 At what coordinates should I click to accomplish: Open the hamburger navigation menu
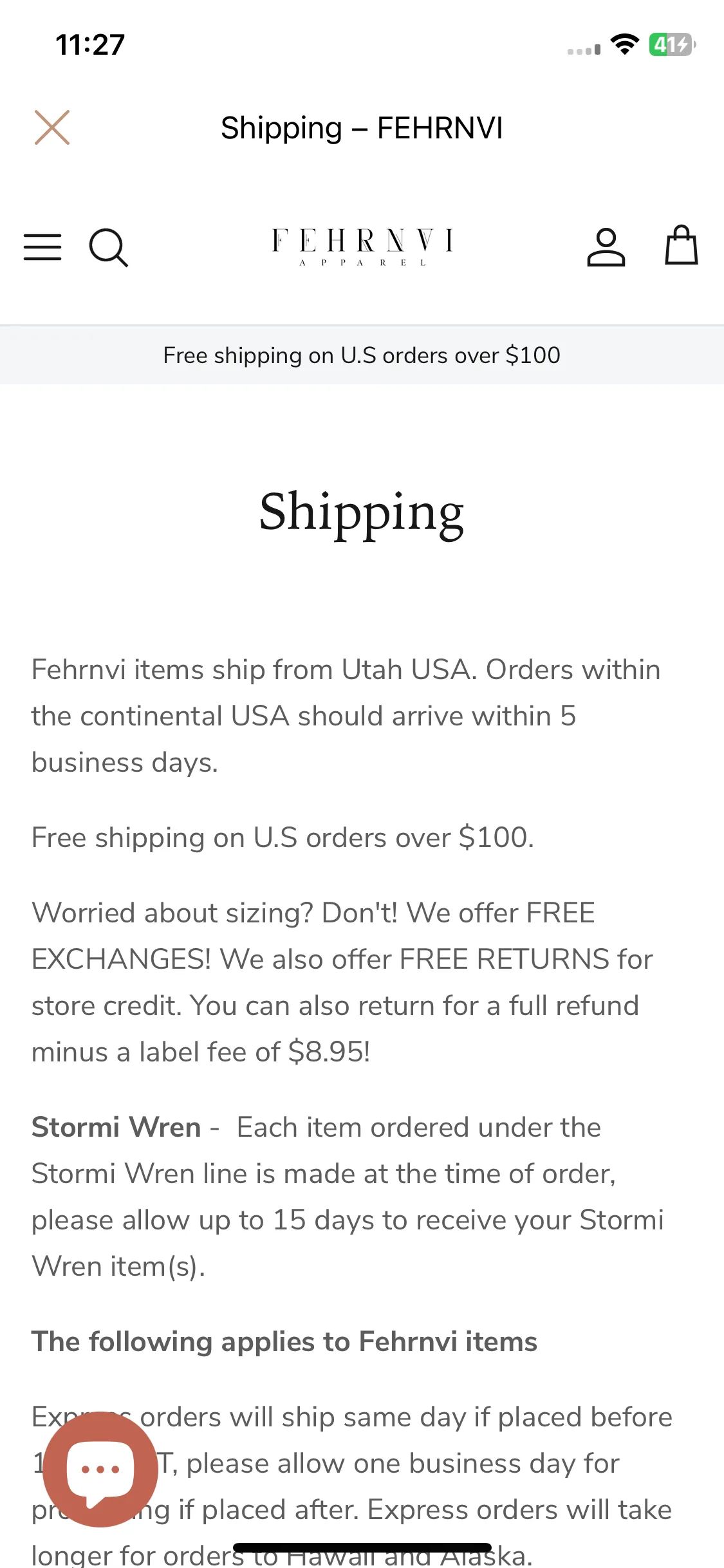point(42,247)
